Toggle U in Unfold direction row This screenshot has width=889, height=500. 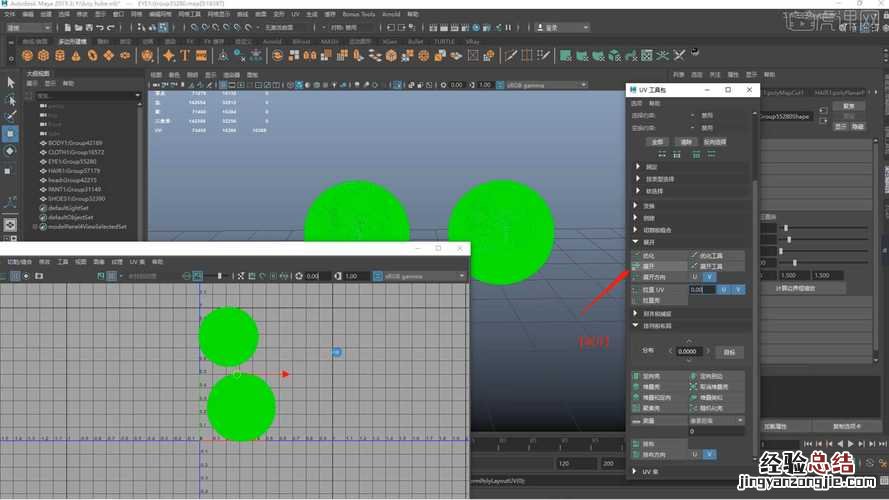(x=695, y=277)
